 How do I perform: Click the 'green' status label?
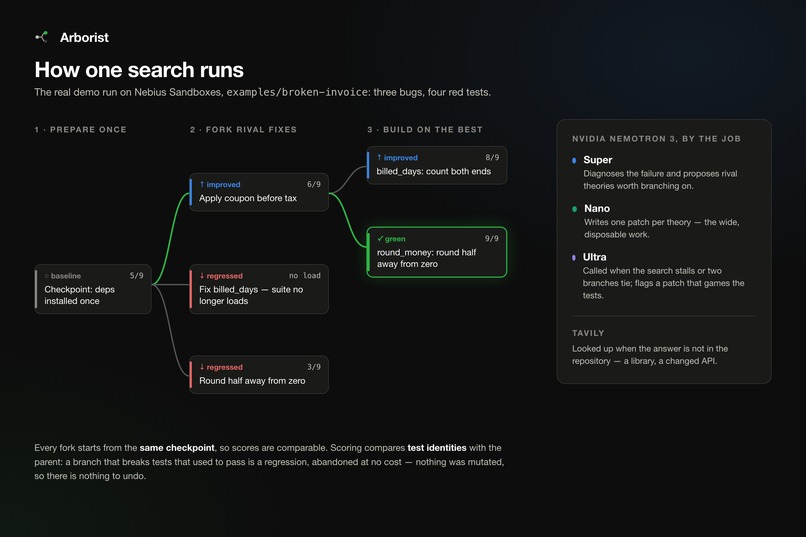[395, 239]
